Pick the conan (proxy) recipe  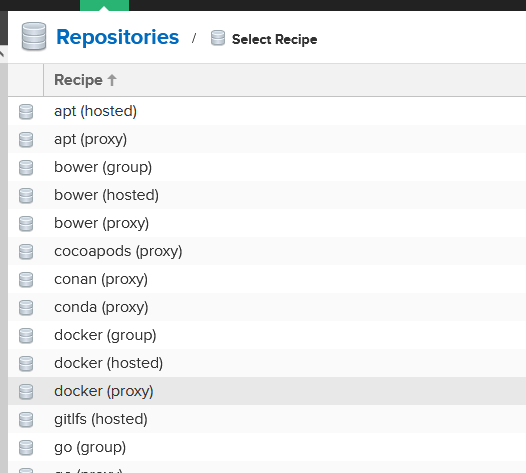267,279
